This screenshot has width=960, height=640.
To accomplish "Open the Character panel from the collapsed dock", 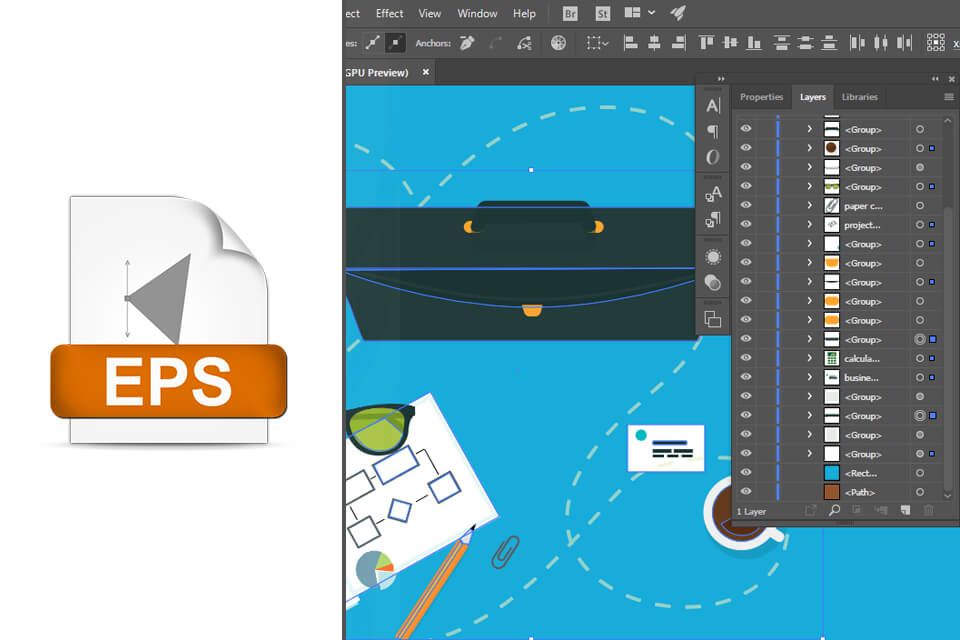I will tap(713, 105).
